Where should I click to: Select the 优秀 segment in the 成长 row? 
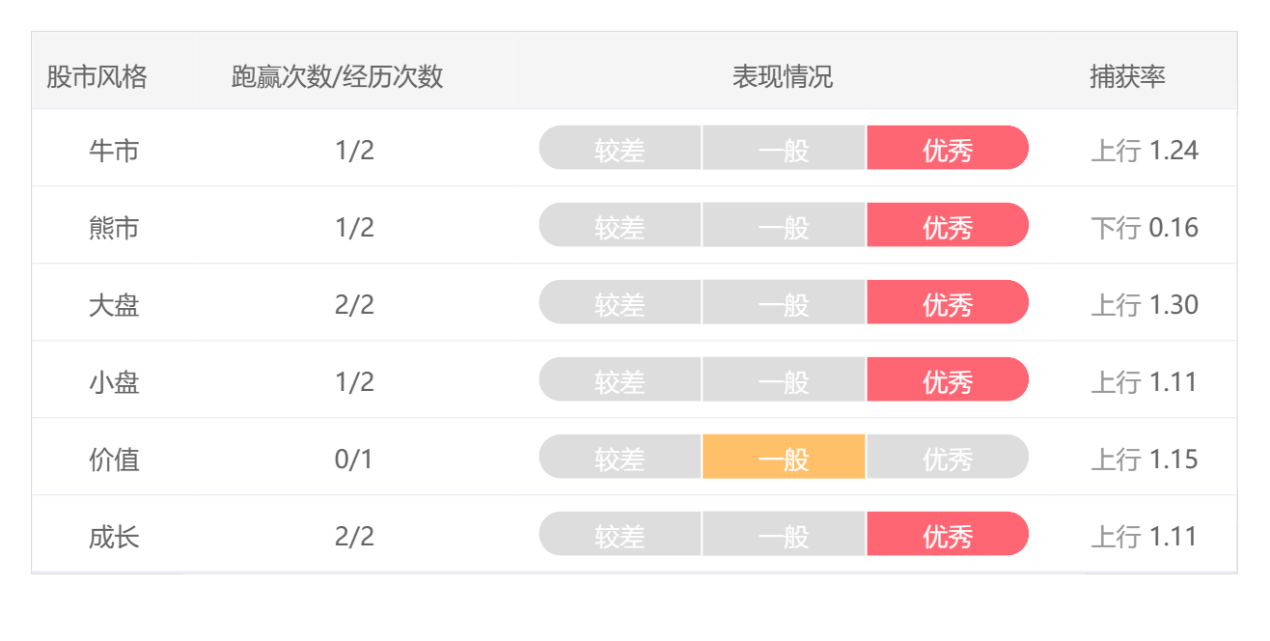(947, 534)
